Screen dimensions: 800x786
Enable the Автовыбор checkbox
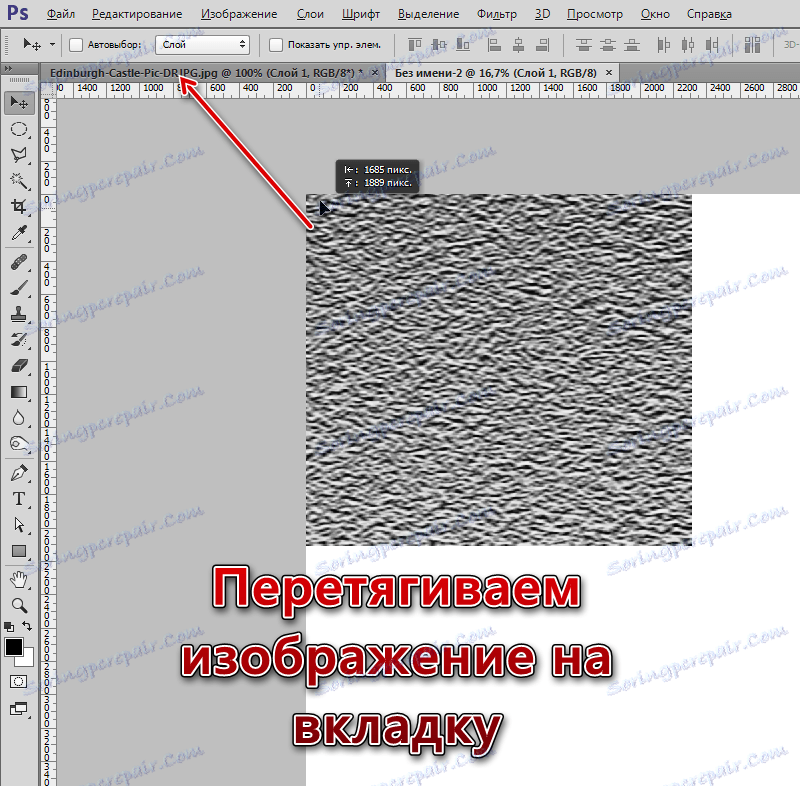[x=76, y=45]
